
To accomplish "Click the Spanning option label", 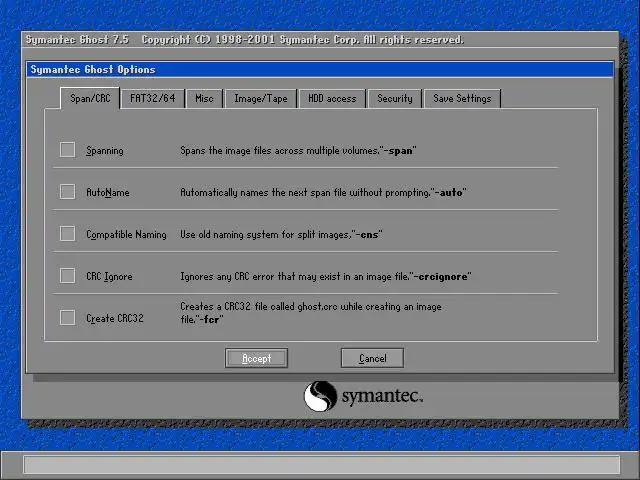I will (104, 151).
